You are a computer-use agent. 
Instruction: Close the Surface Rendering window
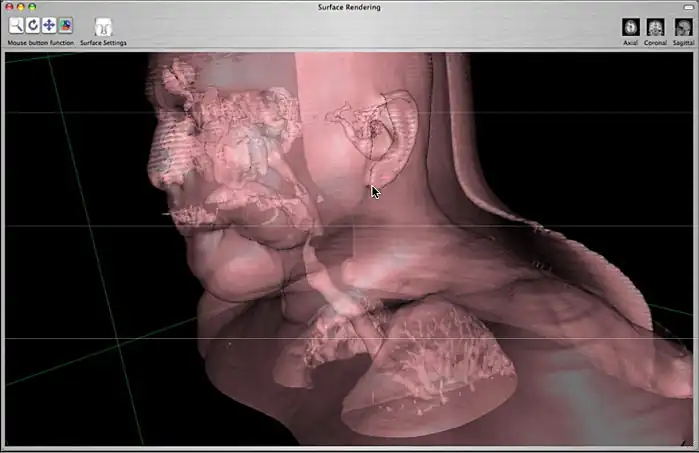pos(9,7)
